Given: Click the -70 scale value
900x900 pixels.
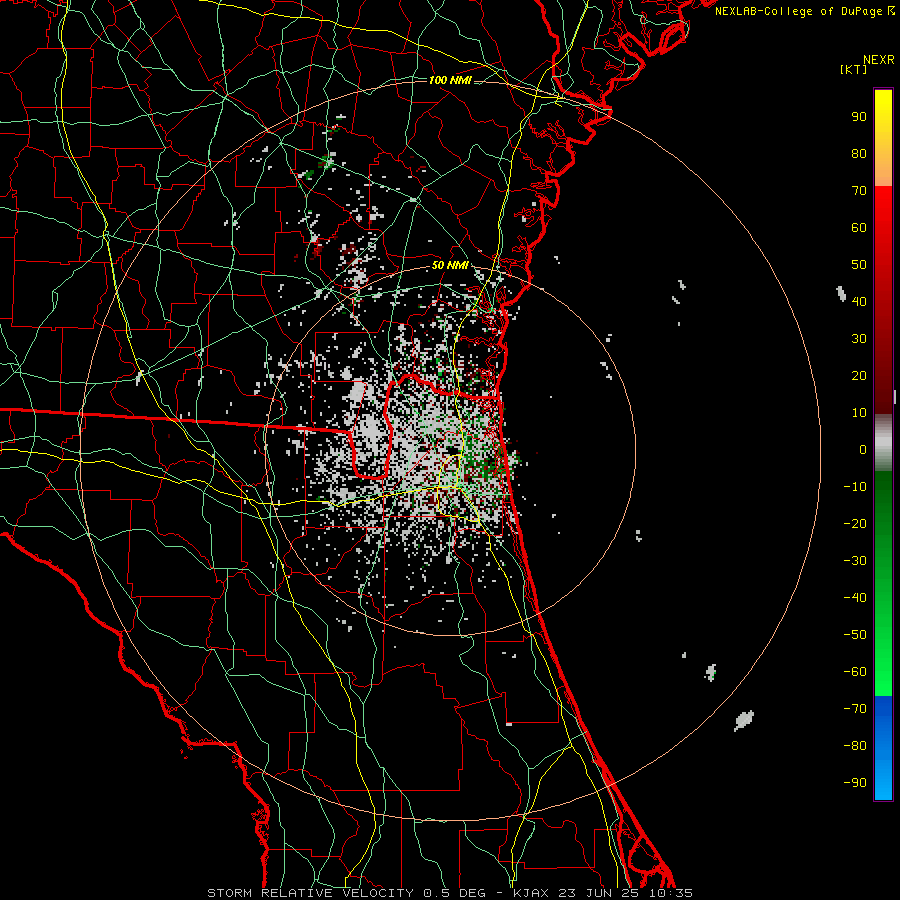Looking at the screenshot, I should [x=855, y=709].
